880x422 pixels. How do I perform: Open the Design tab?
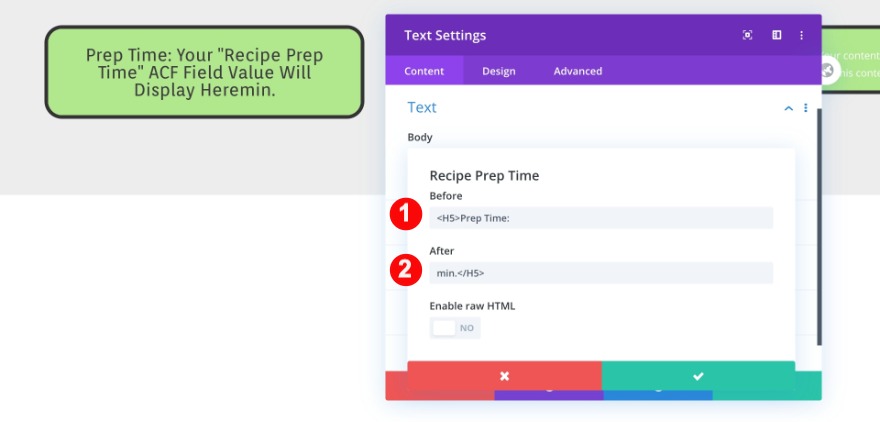coord(499,71)
